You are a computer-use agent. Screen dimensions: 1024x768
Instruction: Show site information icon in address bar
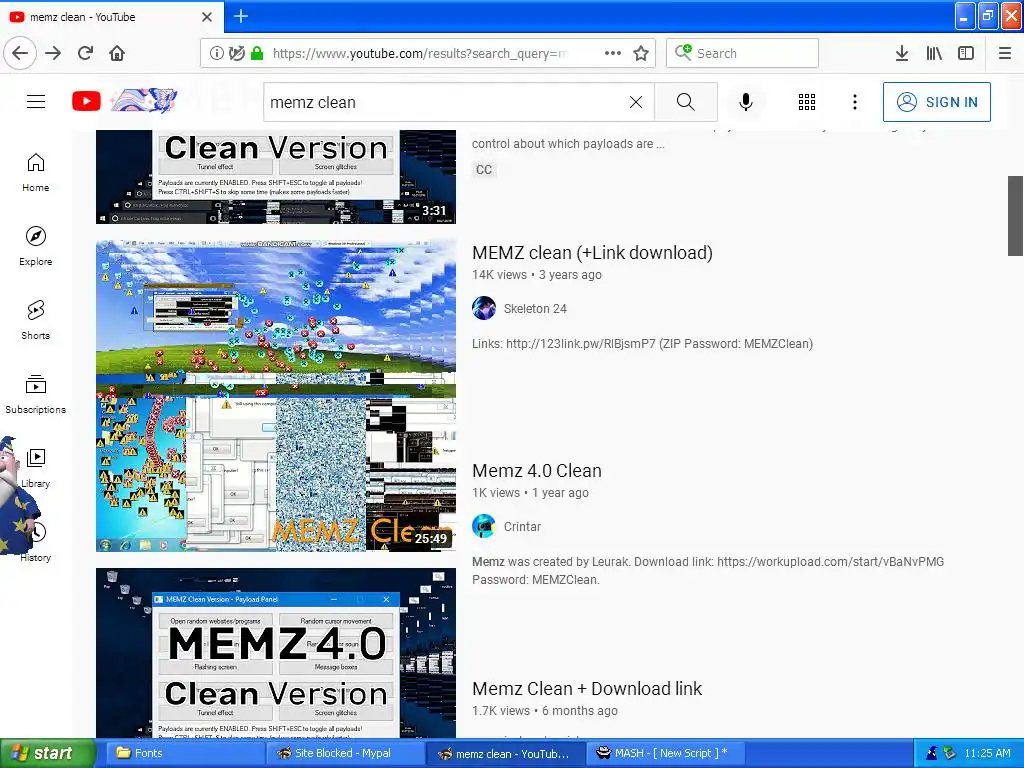click(216, 53)
